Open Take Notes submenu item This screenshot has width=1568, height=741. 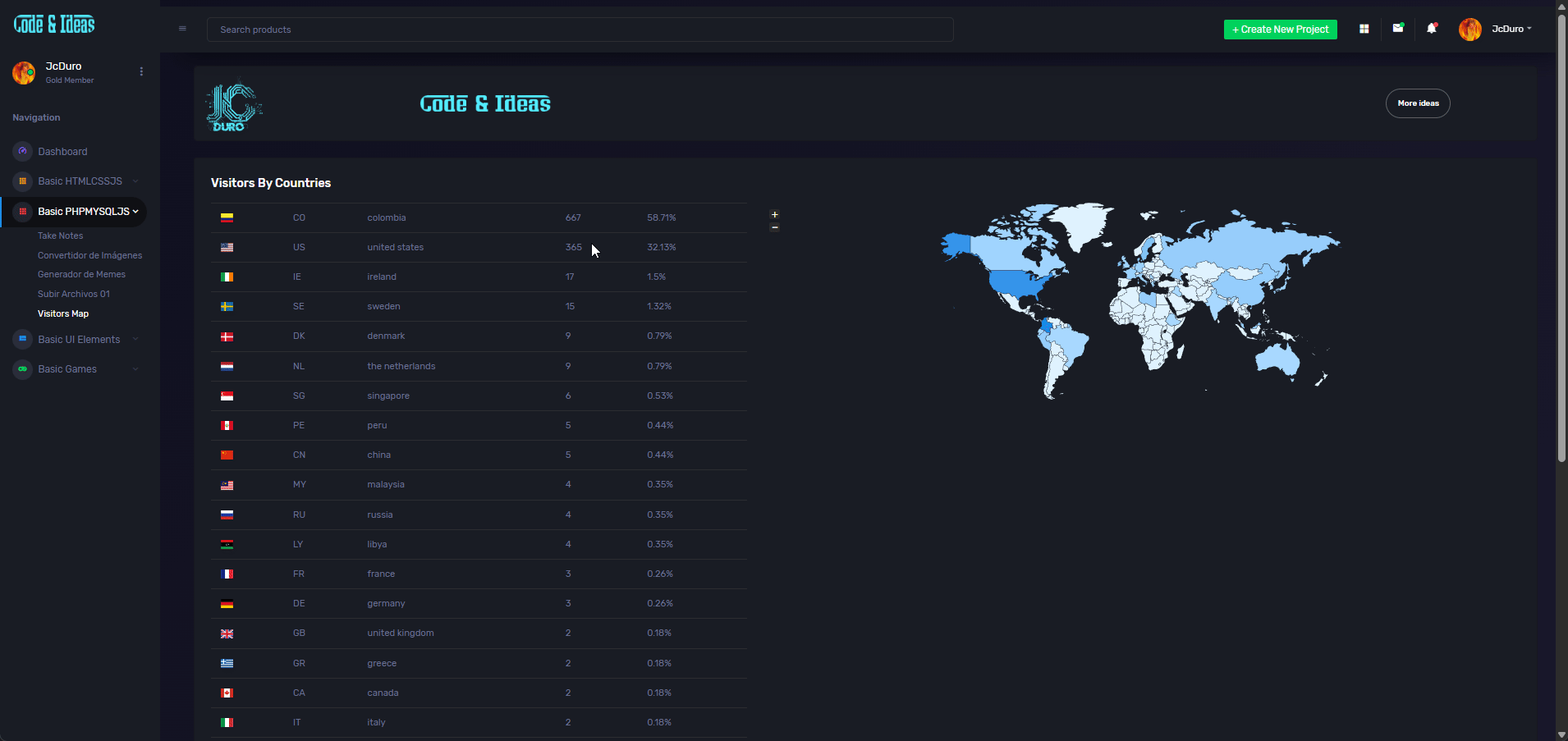click(x=60, y=236)
